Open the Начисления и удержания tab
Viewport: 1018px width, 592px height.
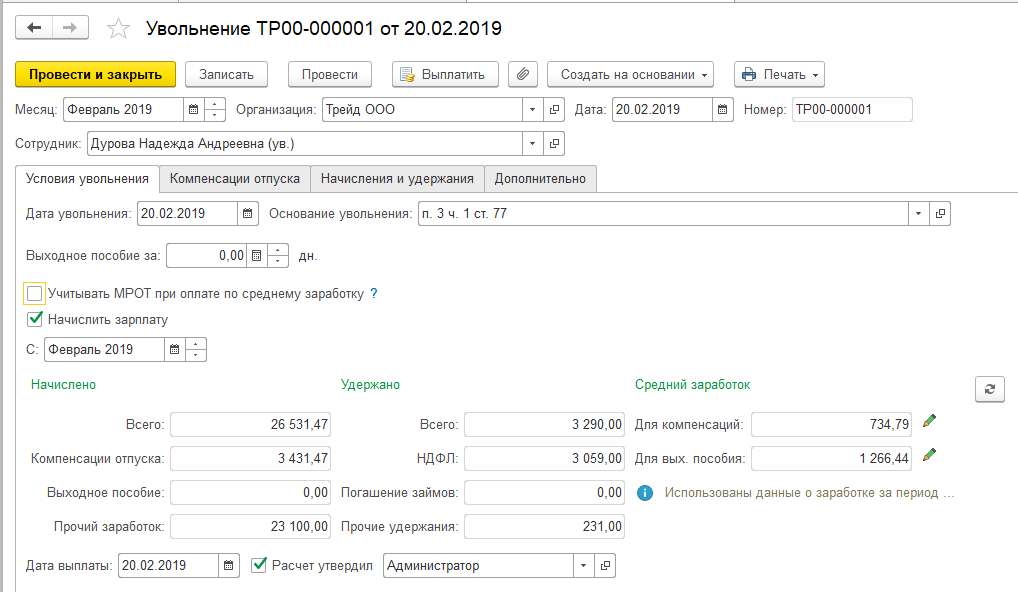coord(397,179)
